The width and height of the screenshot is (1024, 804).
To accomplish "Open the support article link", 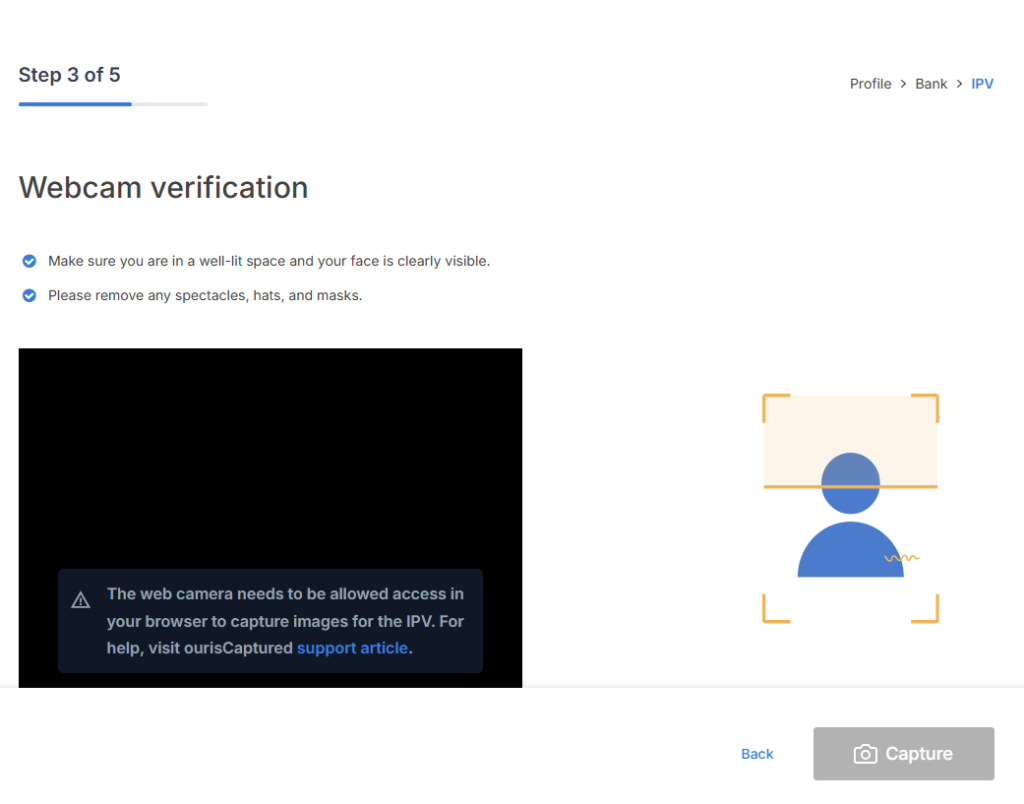I will click(x=352, y=648).
